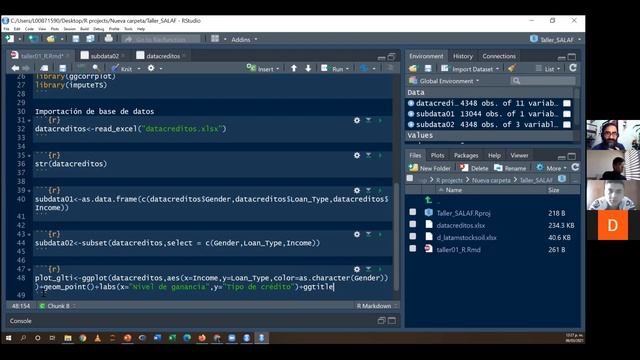640x360 pixels.
Task: View the datacreditos data table (grid icon)
Action: (567, 103)
